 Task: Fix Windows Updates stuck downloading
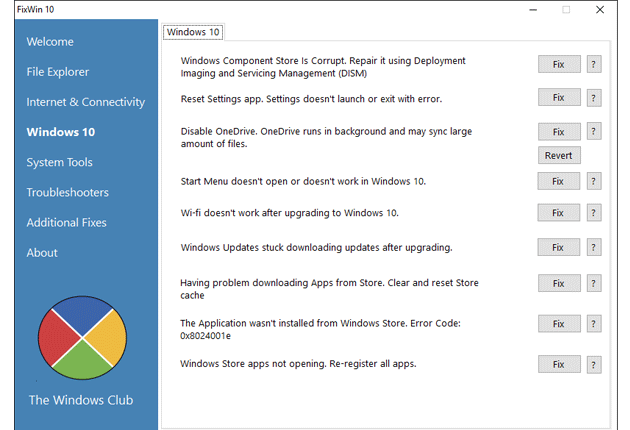tap(559, 247)
